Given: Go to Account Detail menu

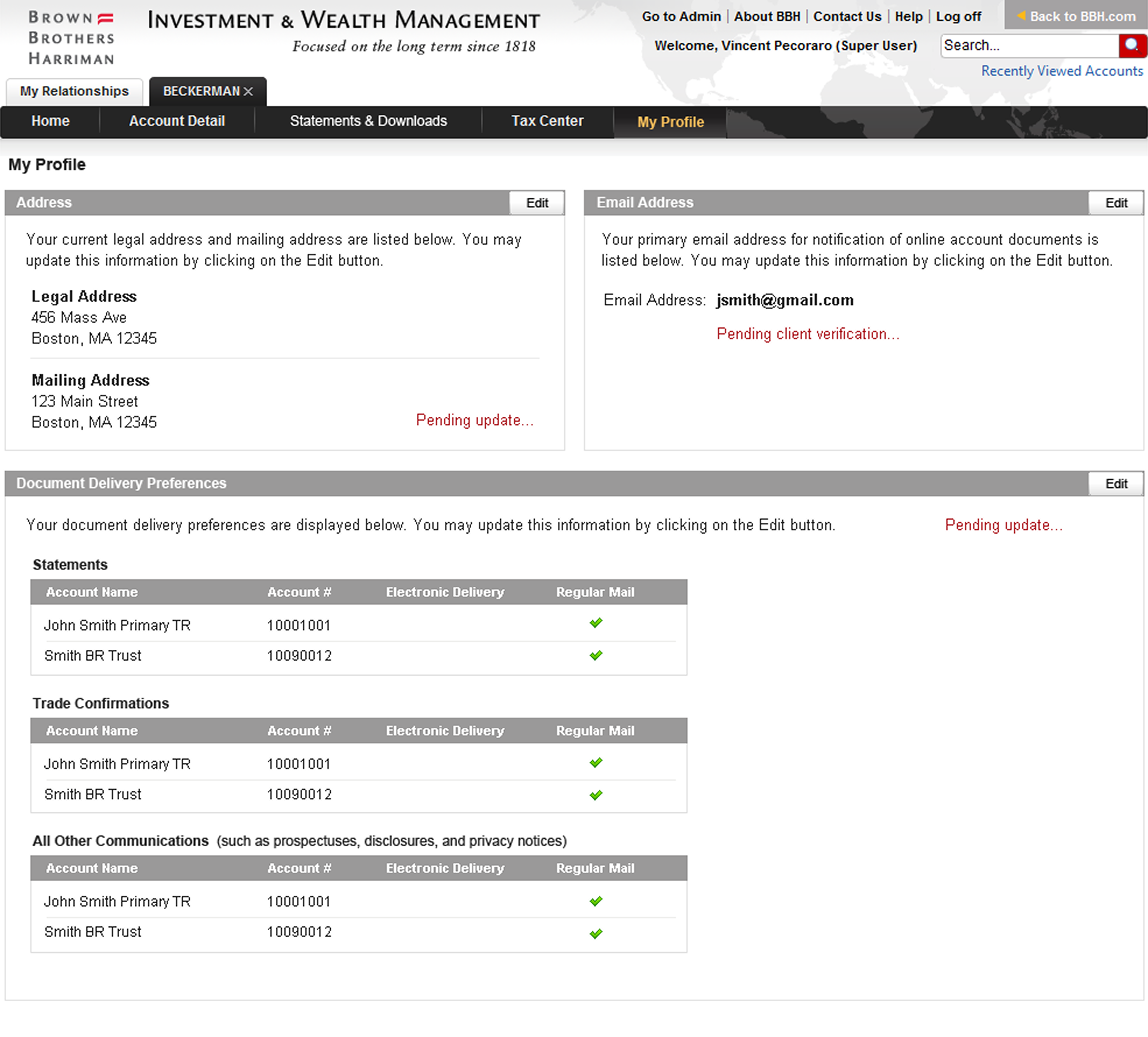Looking at the screenshot, I should 176,121.
